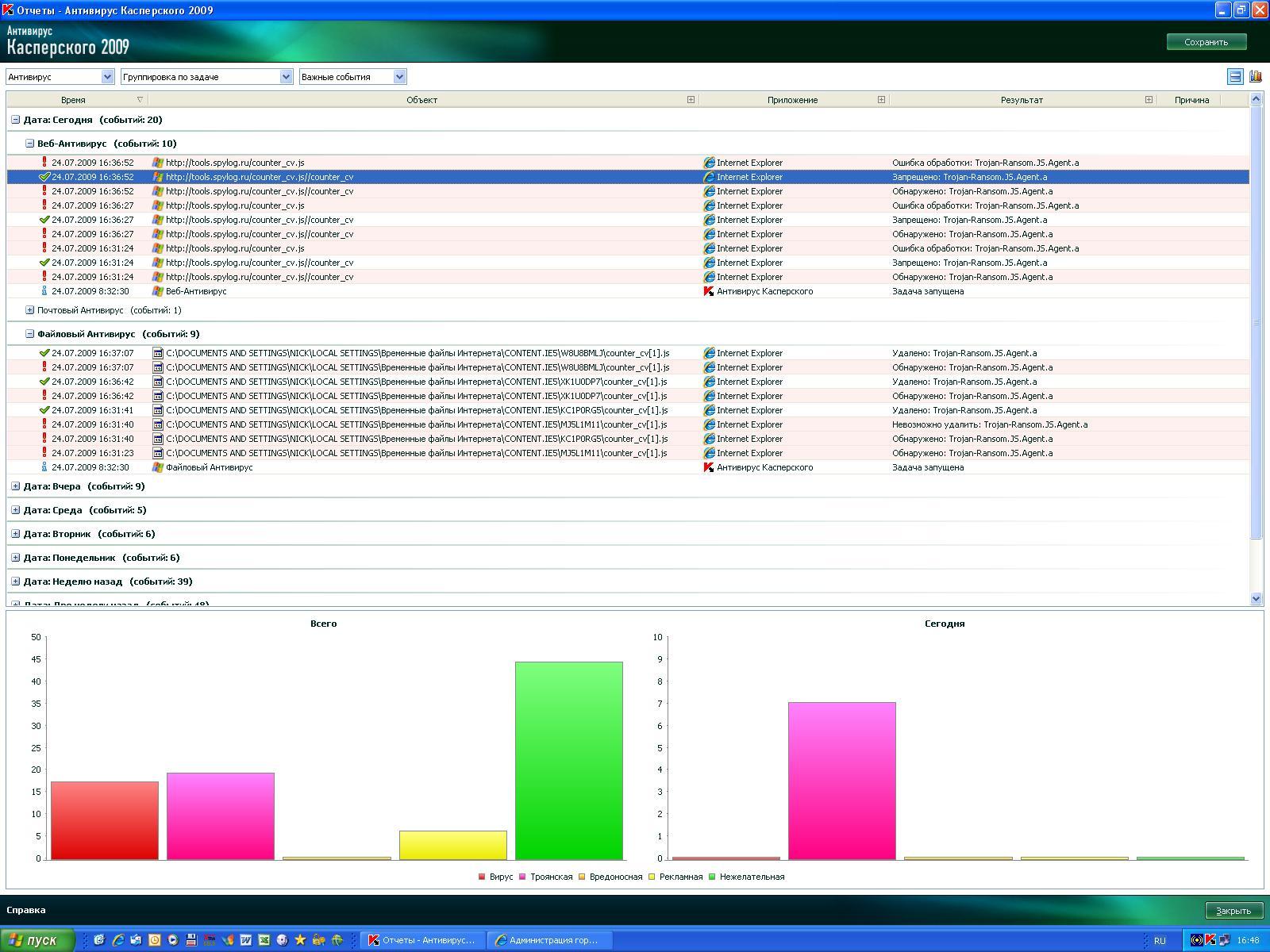
Task: Click floppy disk quick launch icon
Action: click(191, 940)
